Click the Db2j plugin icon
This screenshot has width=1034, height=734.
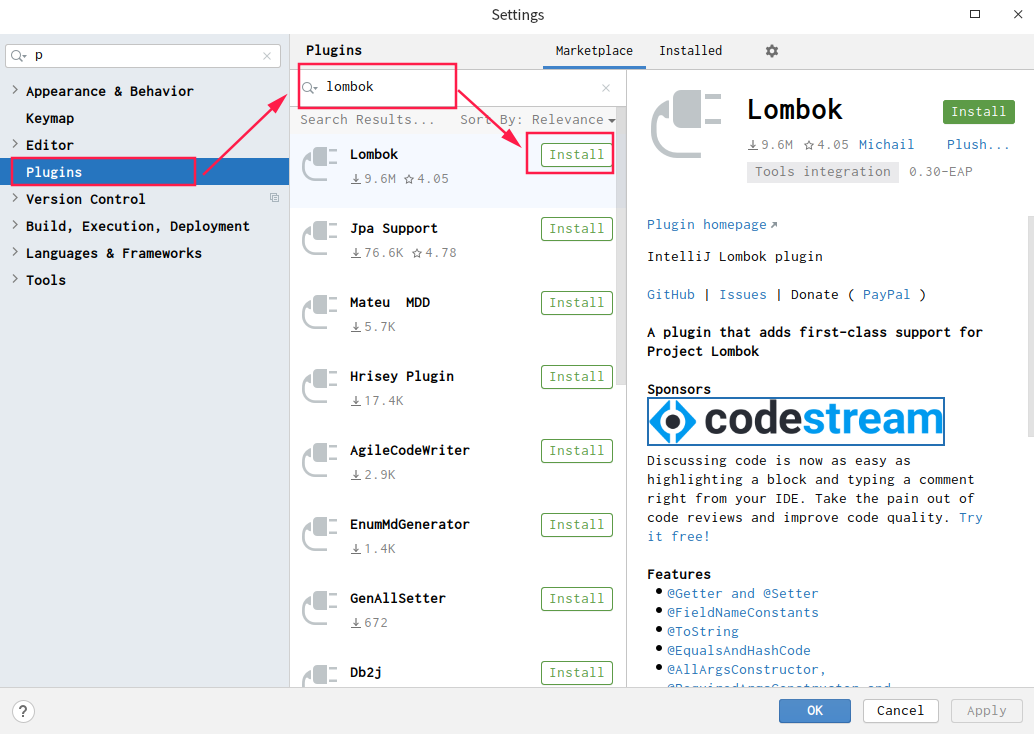pyautogui.click(x=320, y=676)
